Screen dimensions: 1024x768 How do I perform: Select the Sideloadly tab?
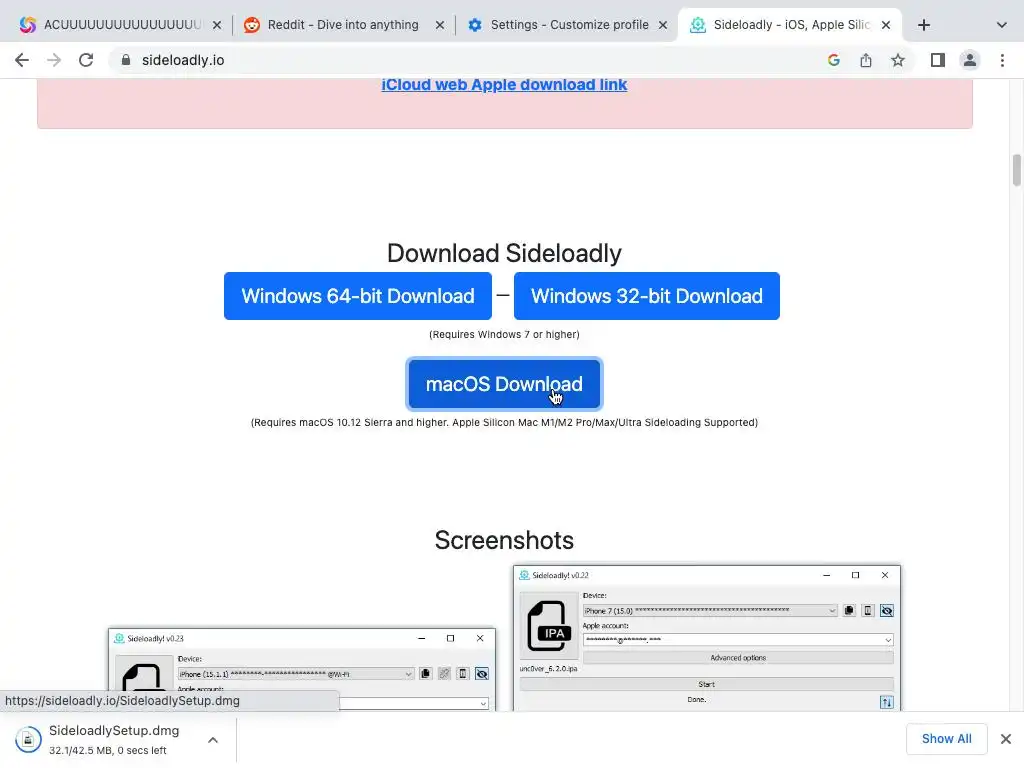tap(784, 25)
